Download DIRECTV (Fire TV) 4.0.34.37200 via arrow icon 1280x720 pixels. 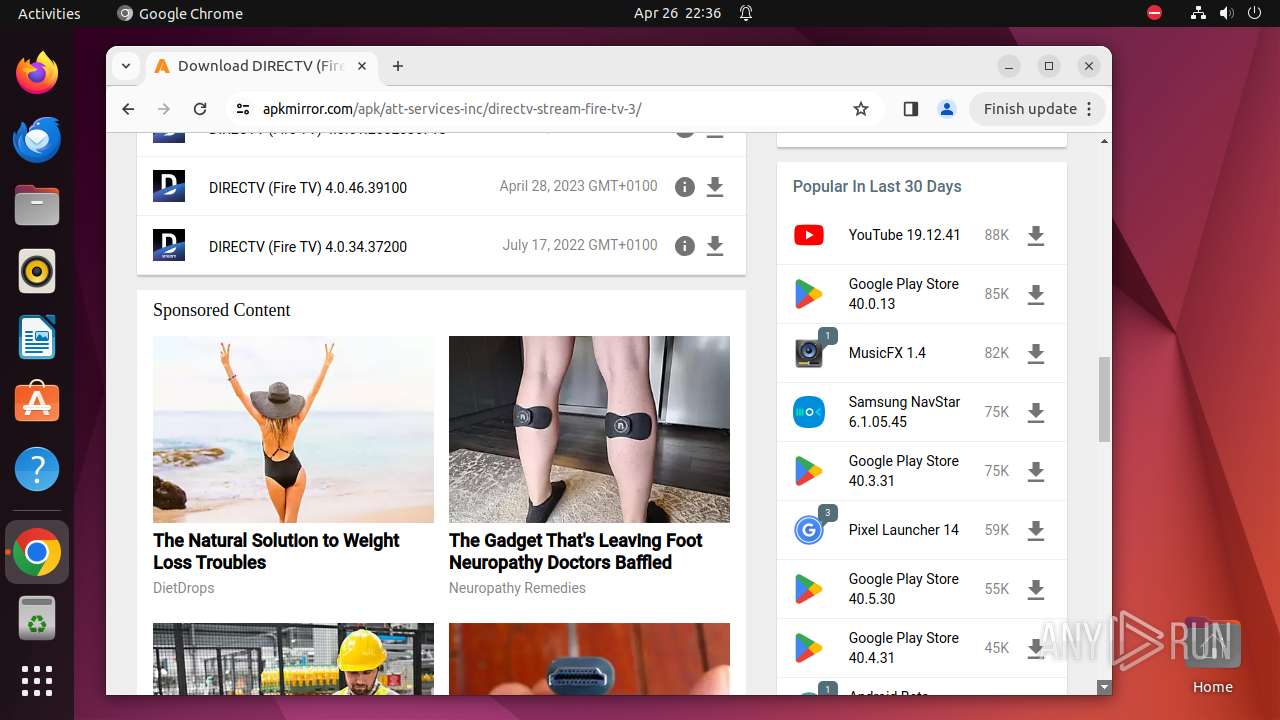715,246
